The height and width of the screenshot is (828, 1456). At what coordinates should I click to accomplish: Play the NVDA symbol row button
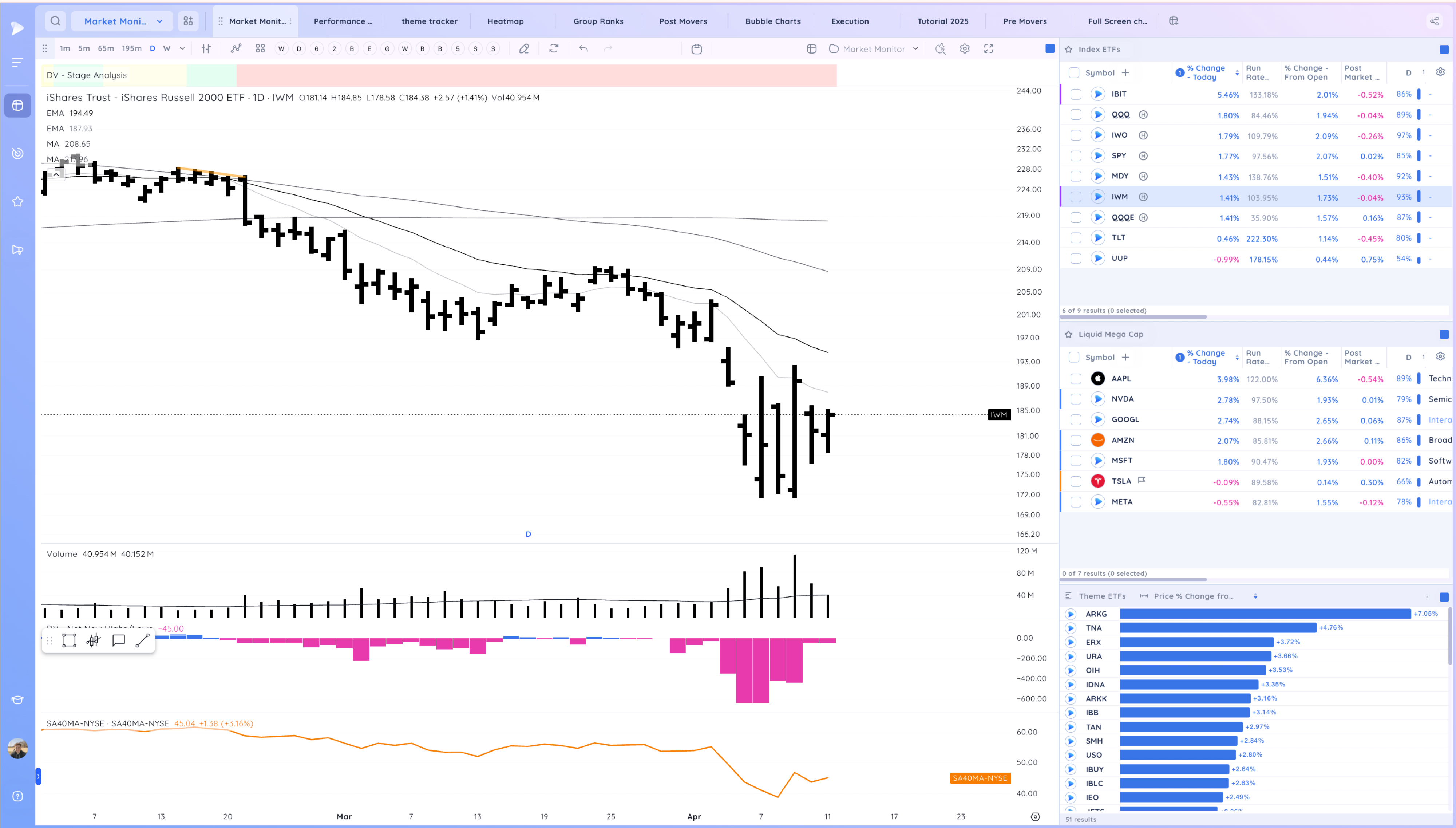[x=1097, y=399]
